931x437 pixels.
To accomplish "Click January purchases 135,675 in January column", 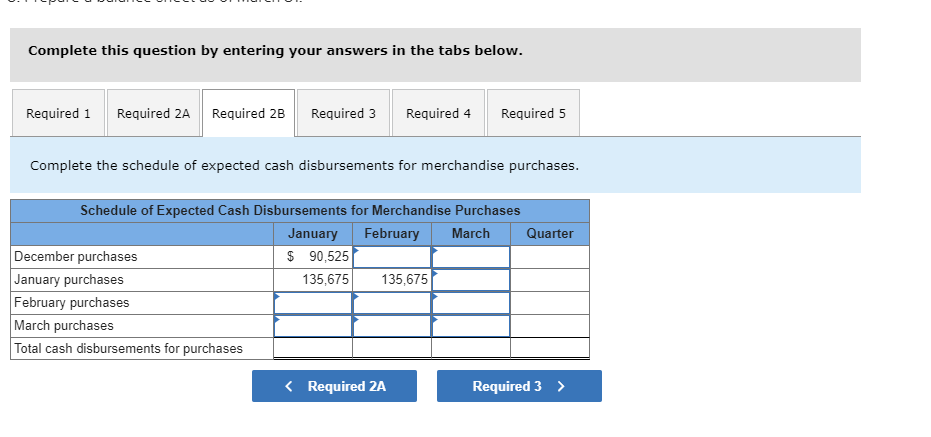I will pyautogui.click(x=313, y=280).
